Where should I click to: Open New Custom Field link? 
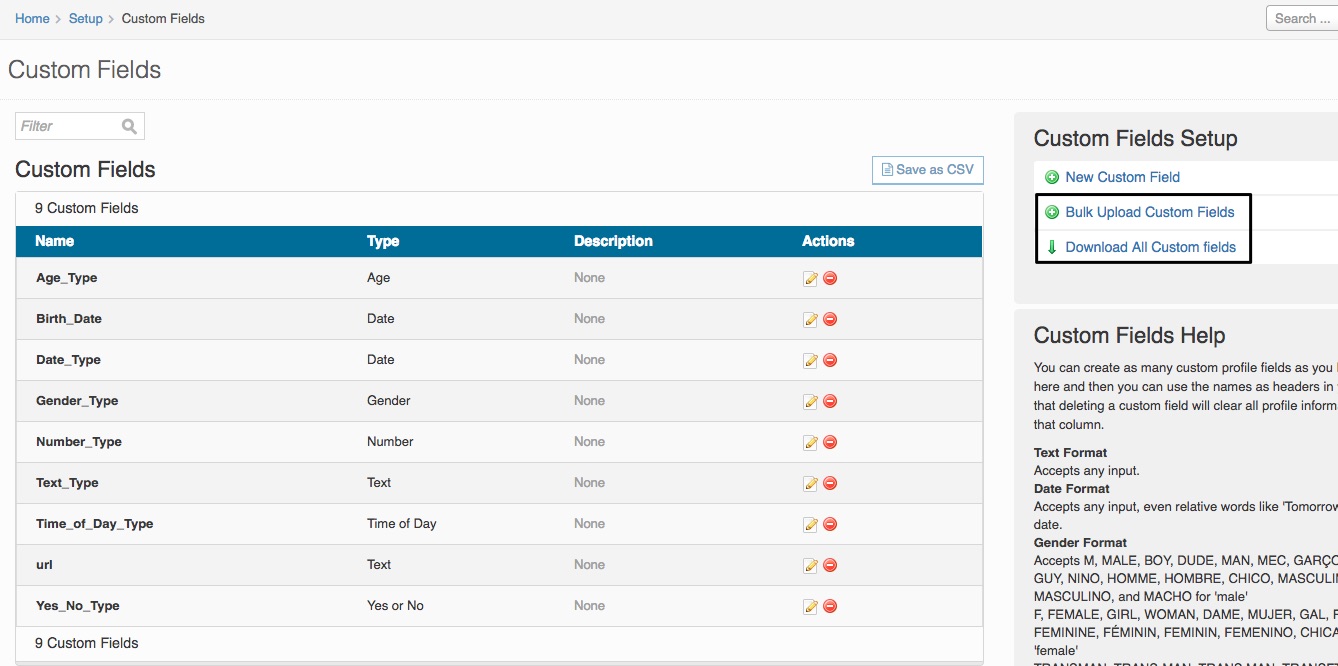coord(1122,177)
